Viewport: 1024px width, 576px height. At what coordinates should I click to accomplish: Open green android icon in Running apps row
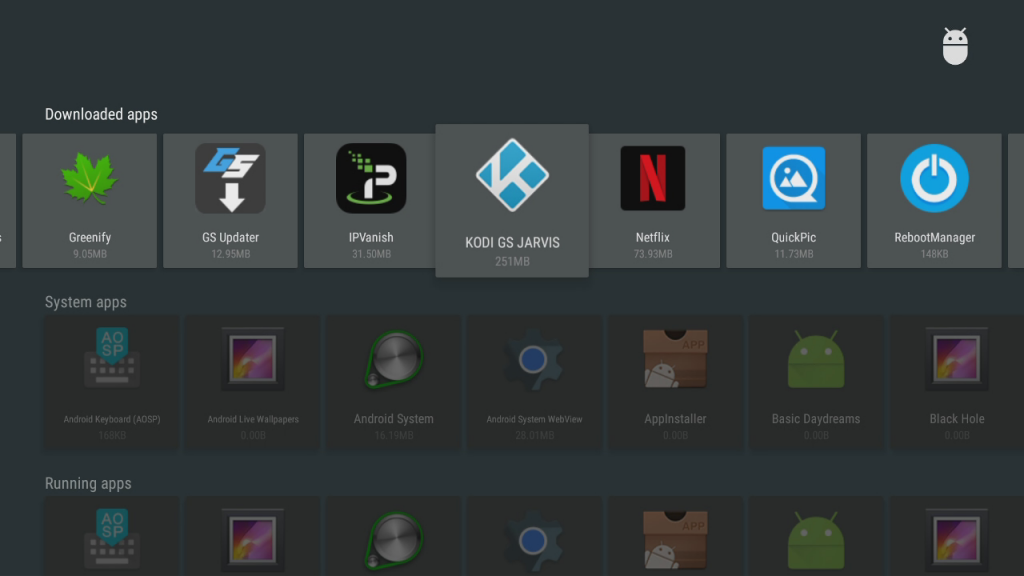coord(816,541)
